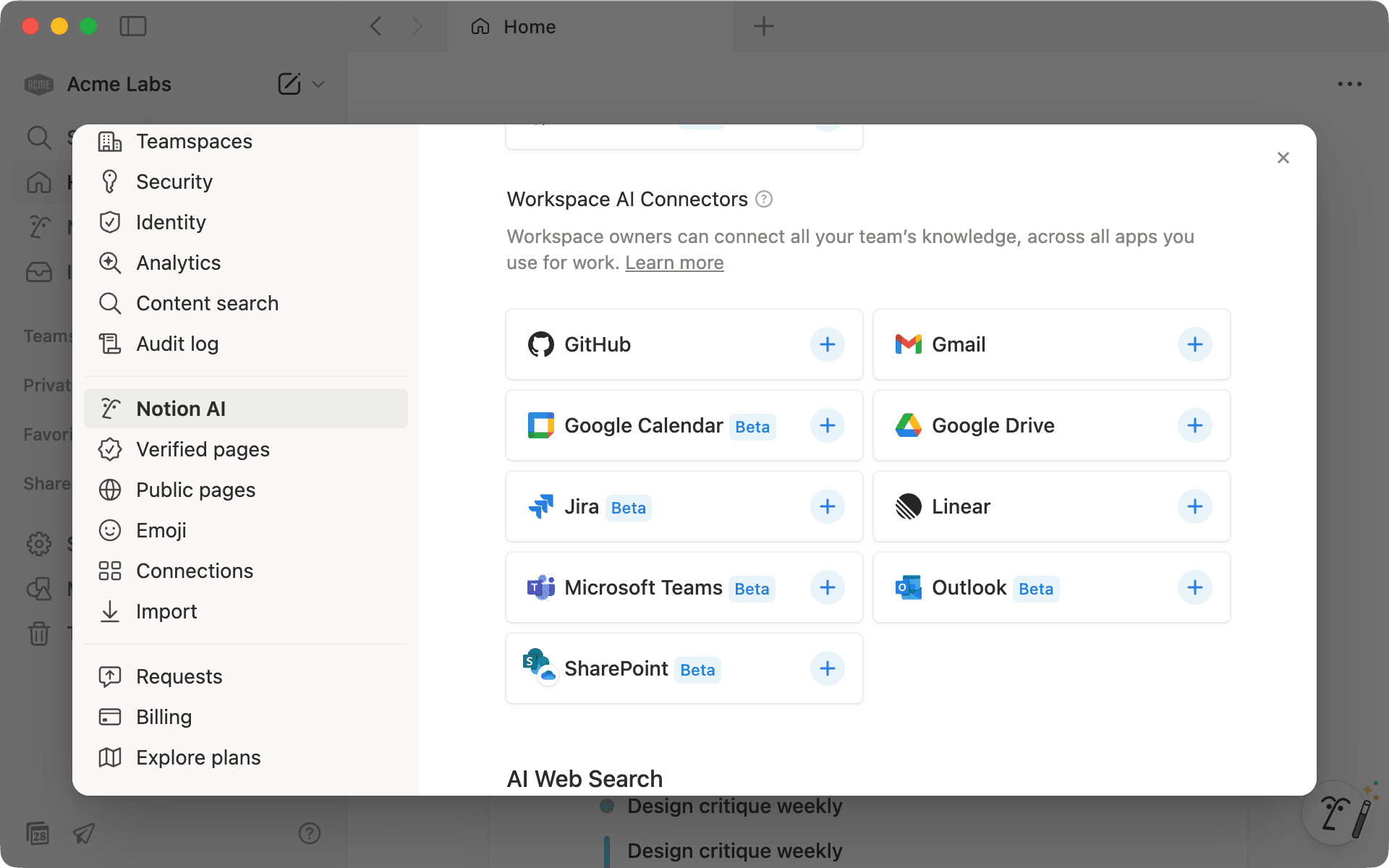Screen dimensions: 1389x868
Task: Click the Notion AI face button bottom right
Action: coord(1335,812)
